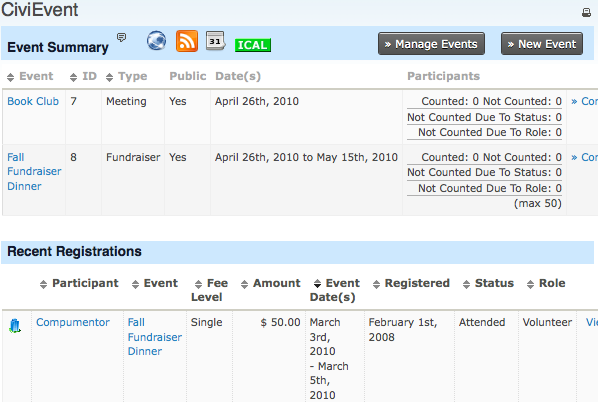This screenshot has width=598, height=402.
Task: Open the orange RSS feed icon
Action: [x=187, y=41]
